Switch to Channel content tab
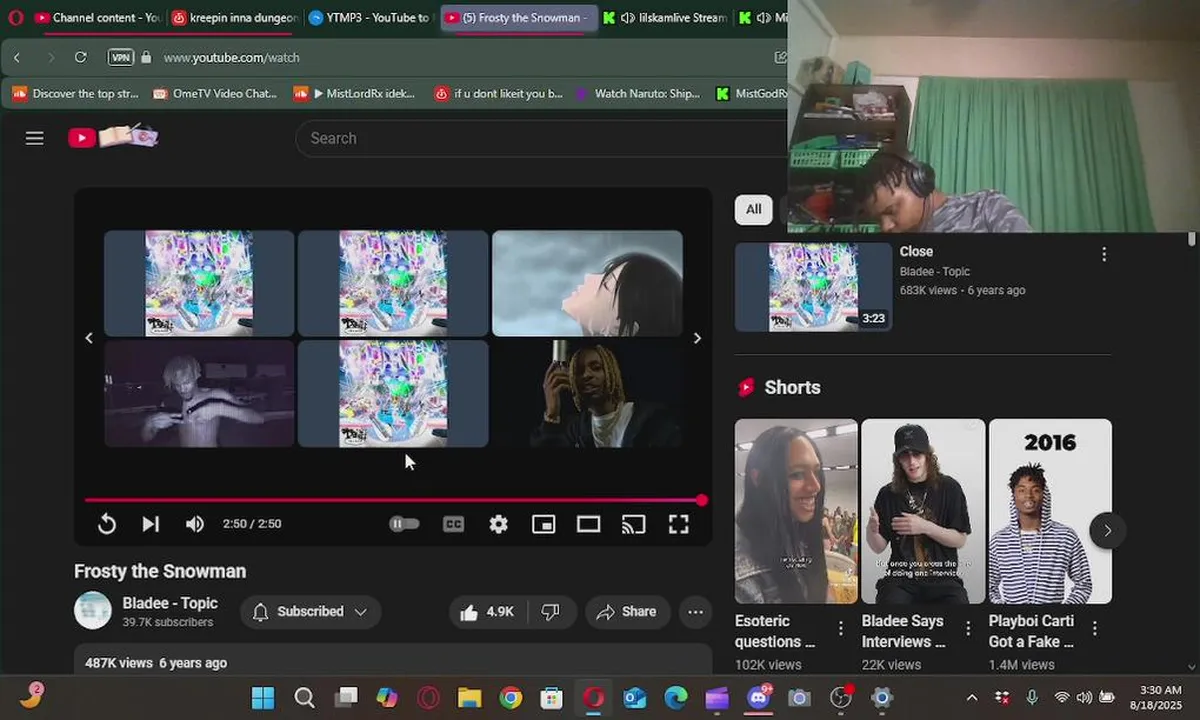 coord(97,18)
